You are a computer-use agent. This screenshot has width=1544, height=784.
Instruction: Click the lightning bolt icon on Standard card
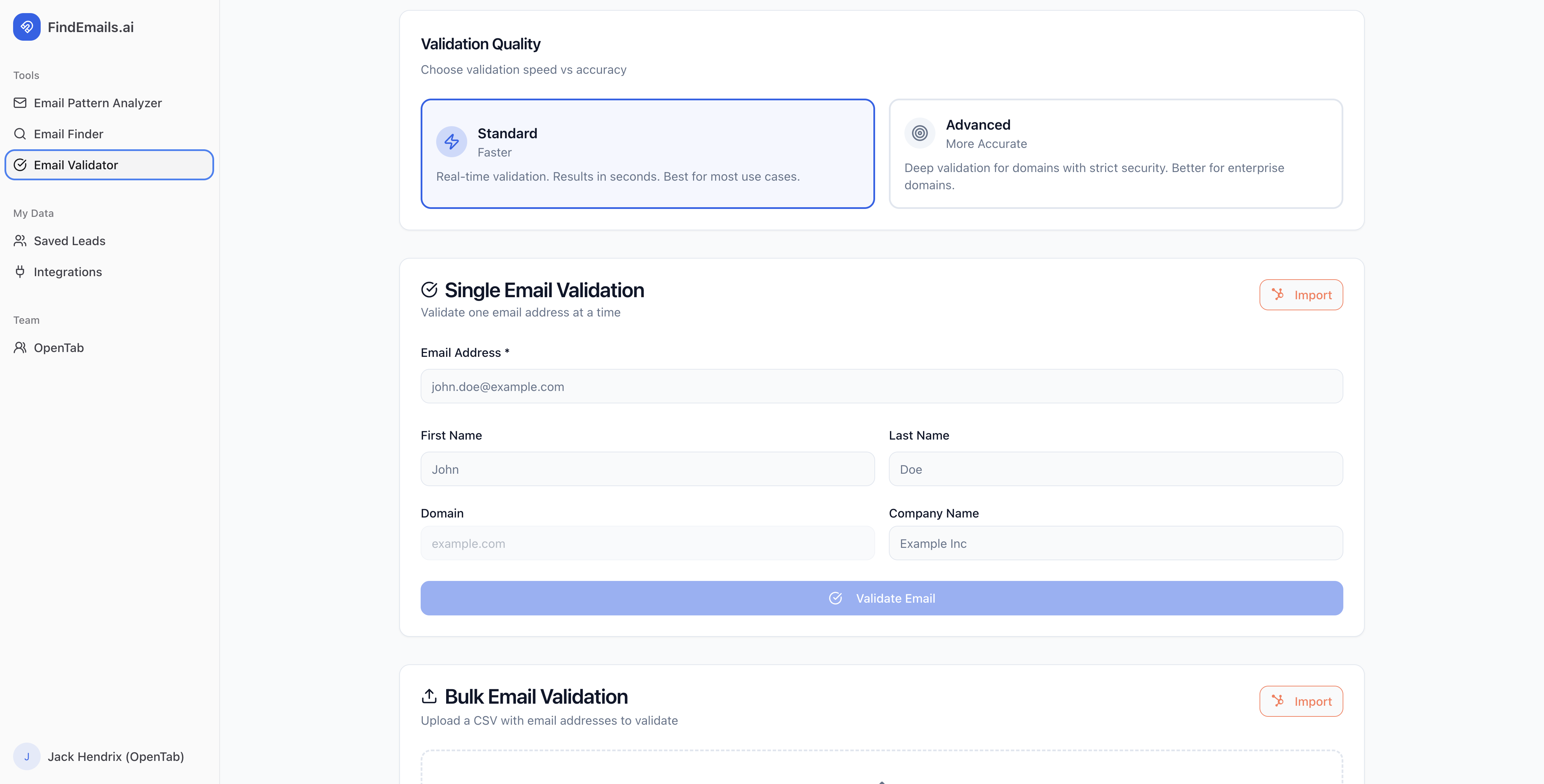[451, 141]
